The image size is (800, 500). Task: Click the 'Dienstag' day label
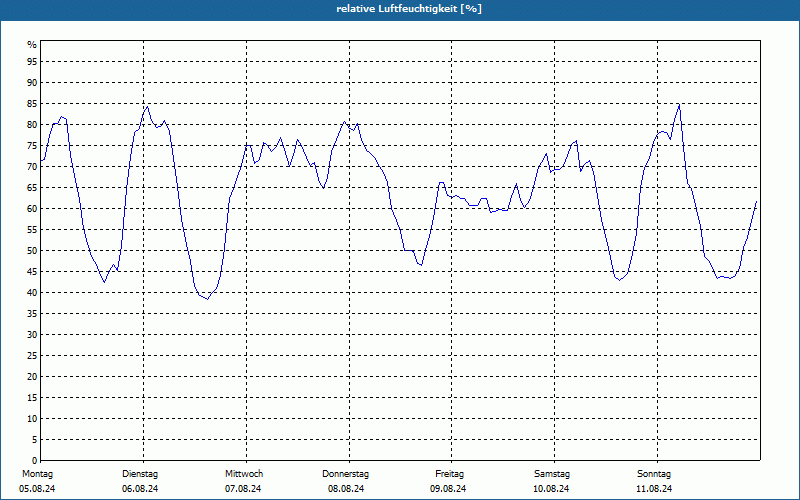pyautogui.click(x=140, y=474)
